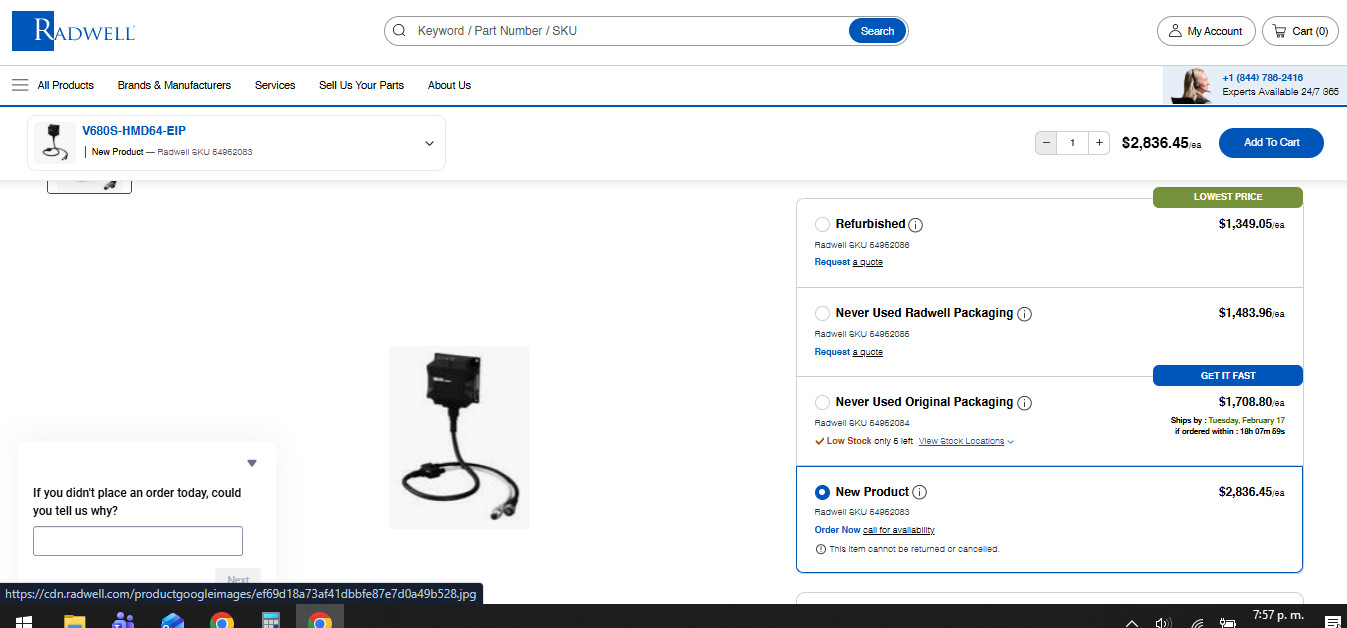The image size is (1347, 628).
Task: Open the Wi-Fi network tray icon
Action: coord(1197,622)
